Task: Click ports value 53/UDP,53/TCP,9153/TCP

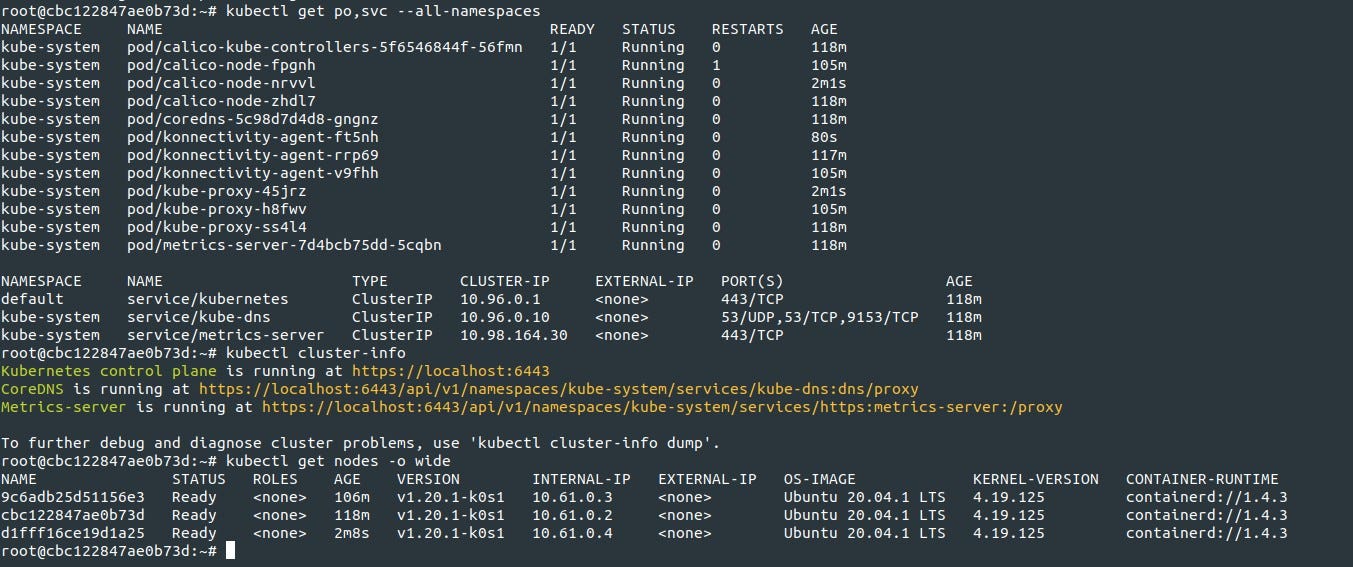Action: [819, 317]
